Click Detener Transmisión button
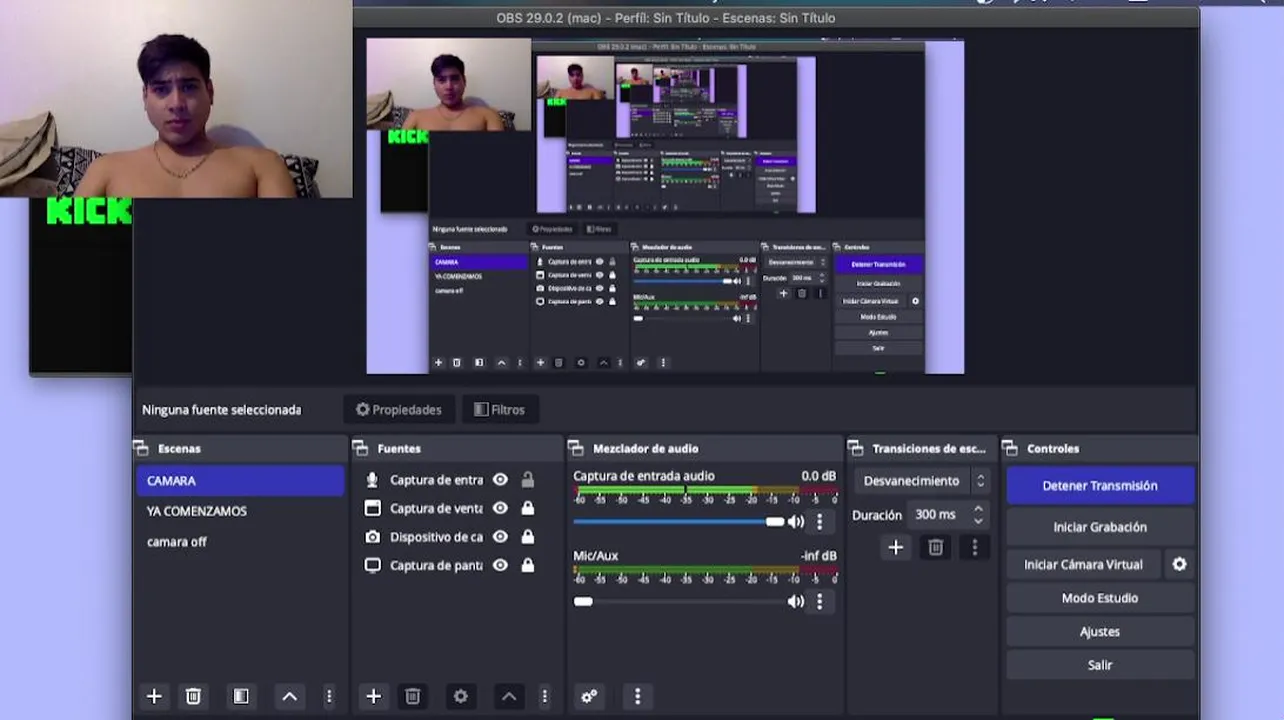 click(1100, 486)
